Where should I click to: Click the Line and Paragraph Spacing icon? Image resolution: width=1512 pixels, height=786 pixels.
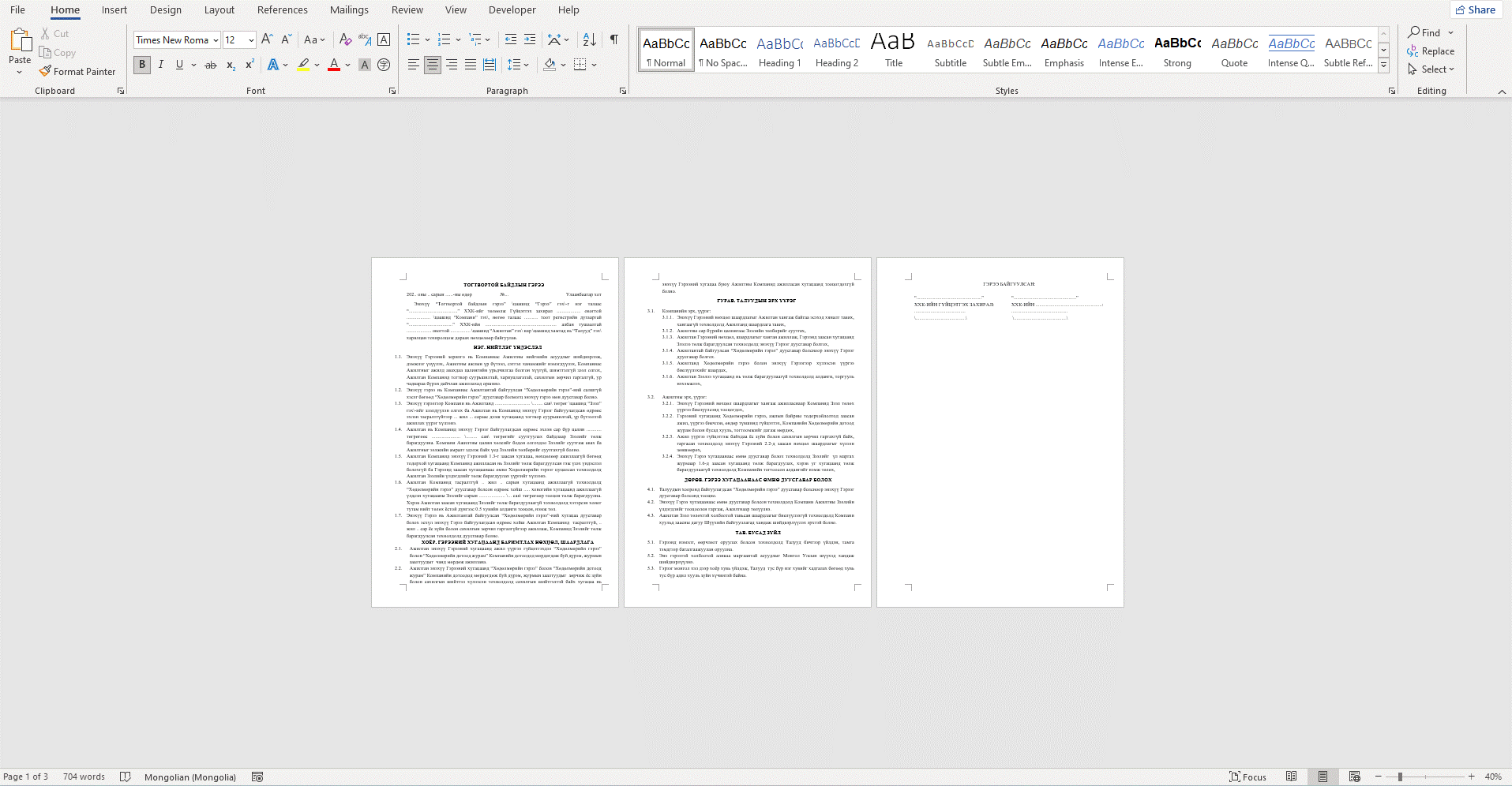pos(513,65)
